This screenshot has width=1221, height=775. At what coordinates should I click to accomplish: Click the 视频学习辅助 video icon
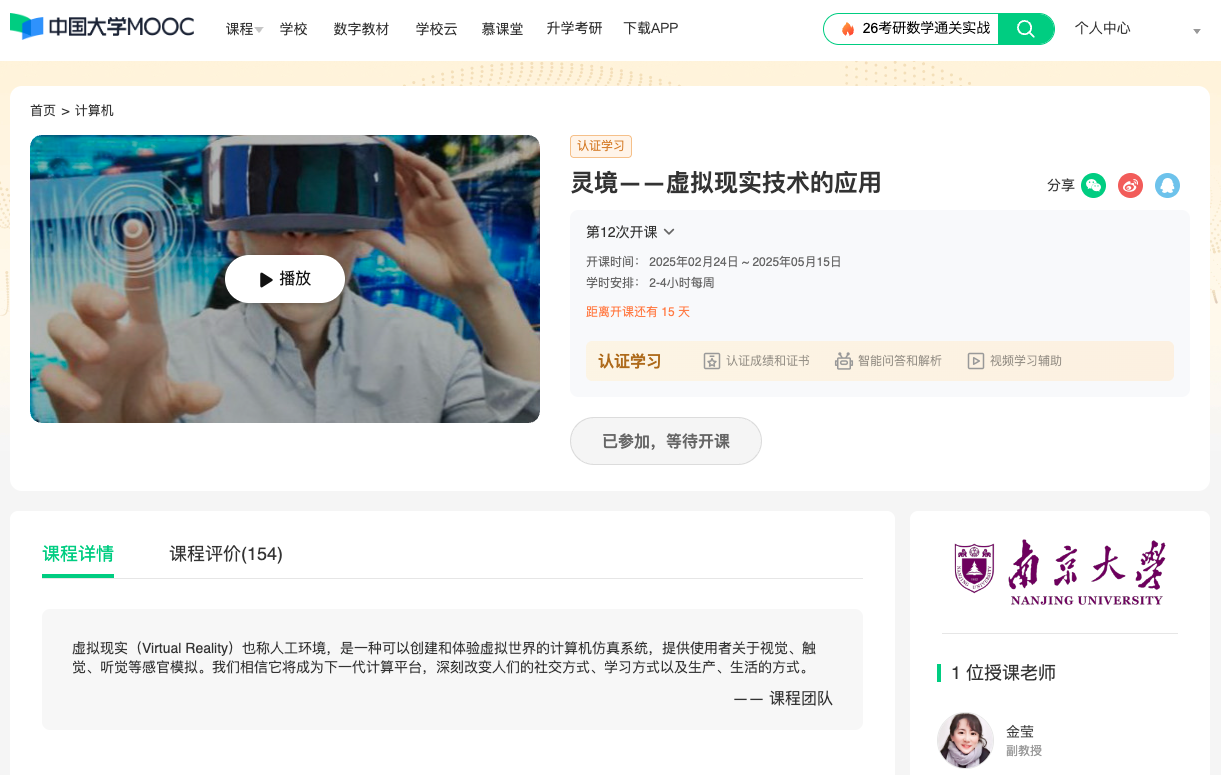(976, 361)
